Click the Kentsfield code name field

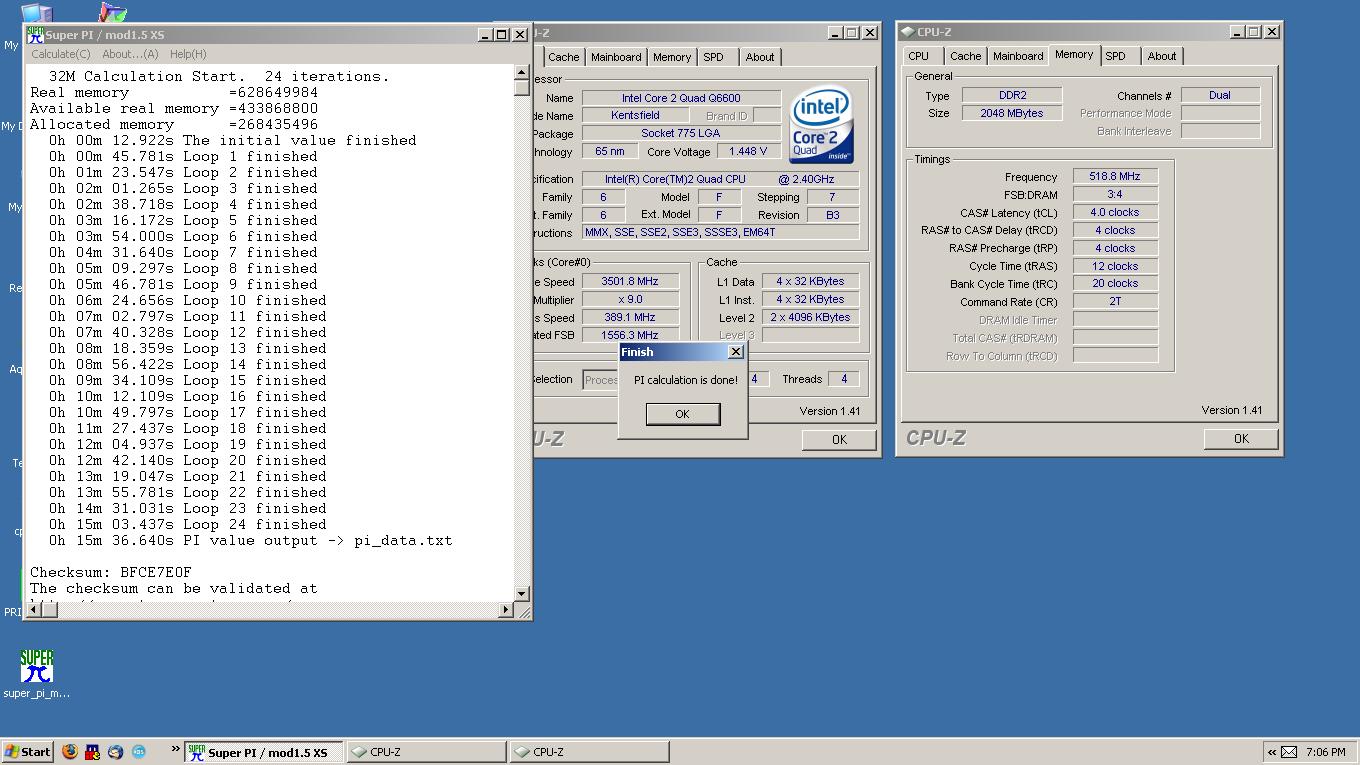click(x=635, y=115)
